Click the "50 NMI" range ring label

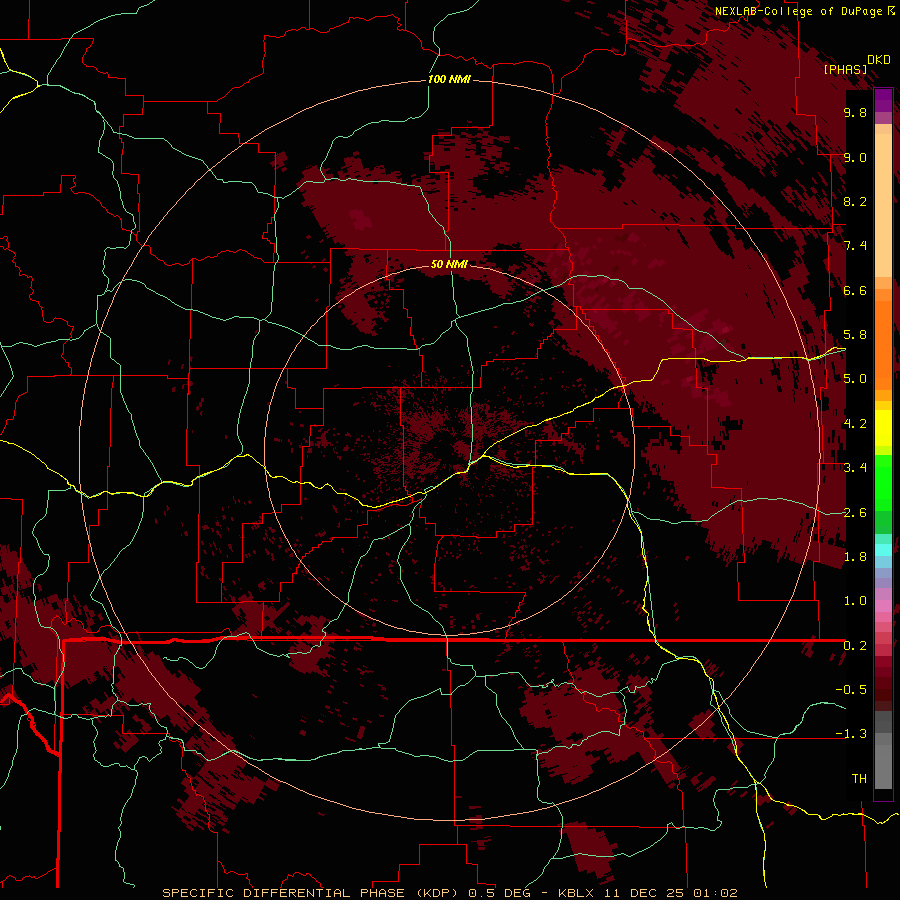pos(449,264)
